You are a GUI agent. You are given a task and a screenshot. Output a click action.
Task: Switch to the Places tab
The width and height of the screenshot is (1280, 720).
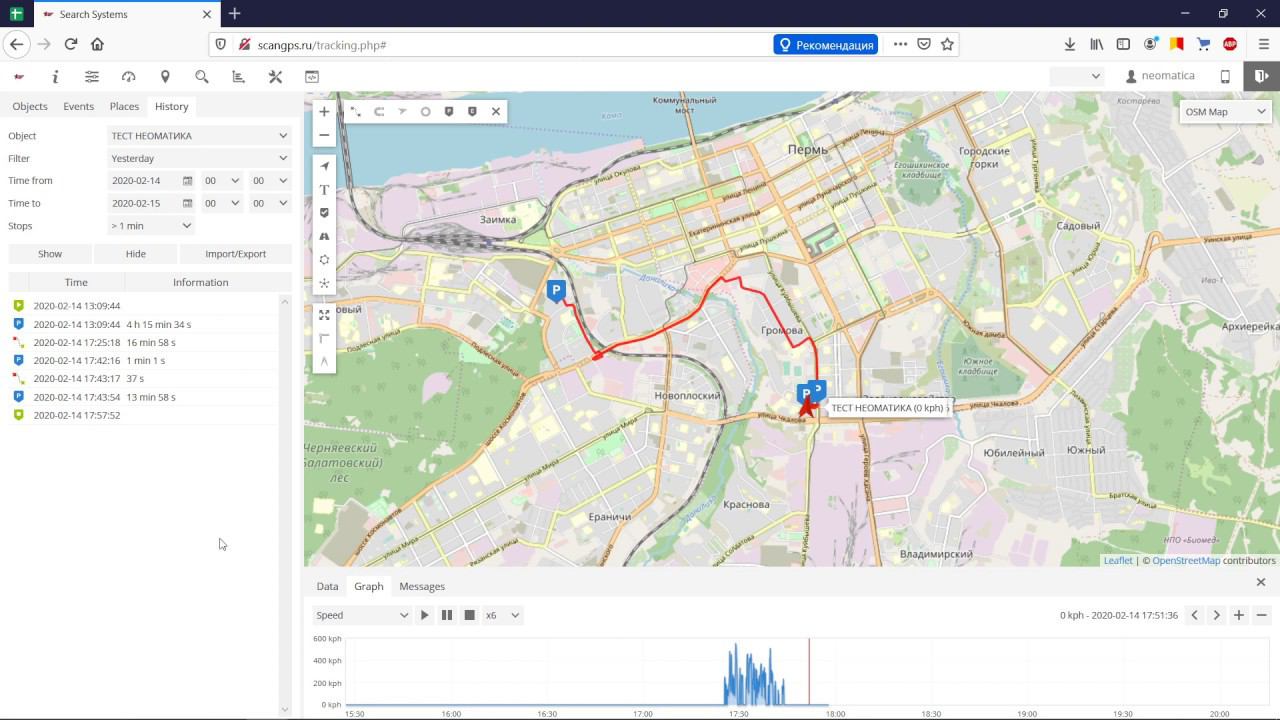coord(125,106)
